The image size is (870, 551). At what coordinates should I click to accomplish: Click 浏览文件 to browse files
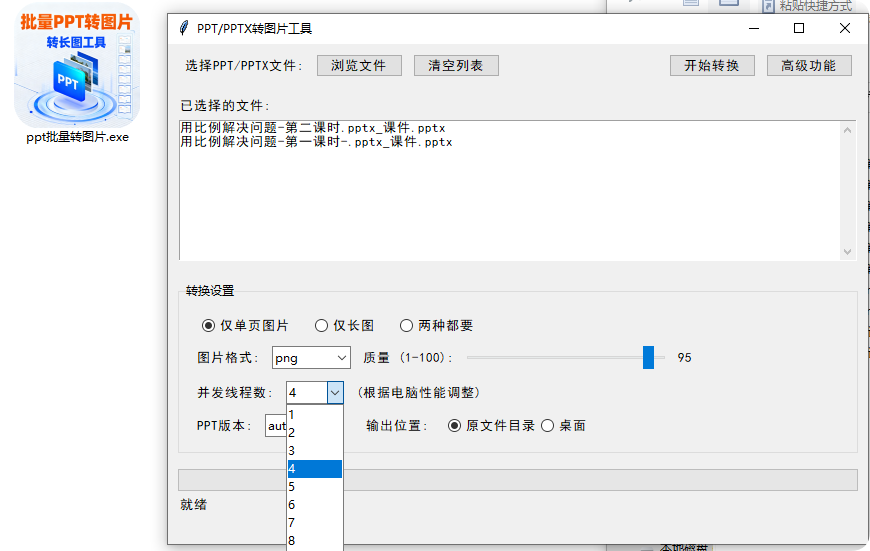(x=359, y=66)
